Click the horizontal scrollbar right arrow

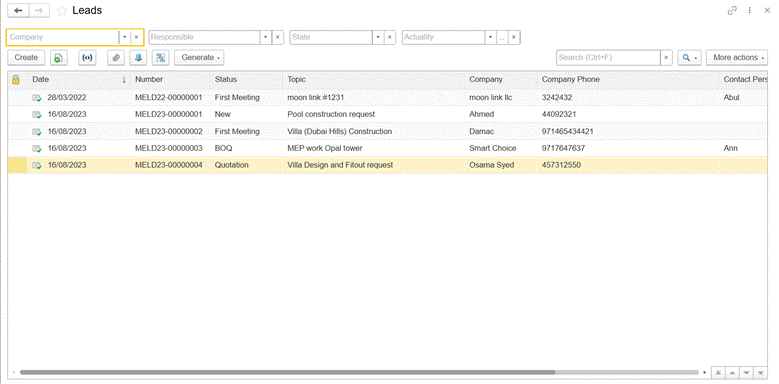pos(704,372)
